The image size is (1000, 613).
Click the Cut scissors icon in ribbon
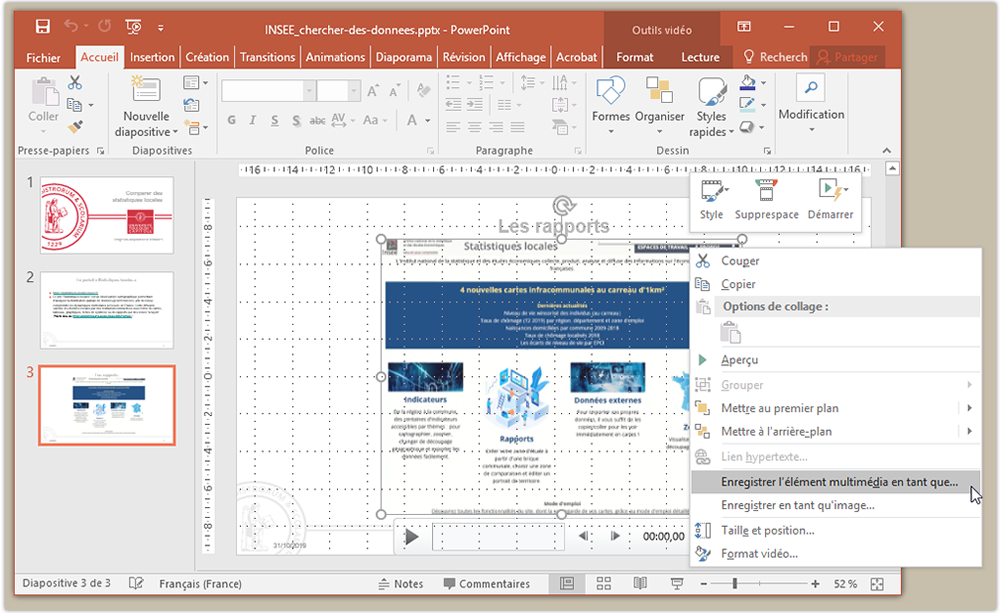tap(75, 83)
